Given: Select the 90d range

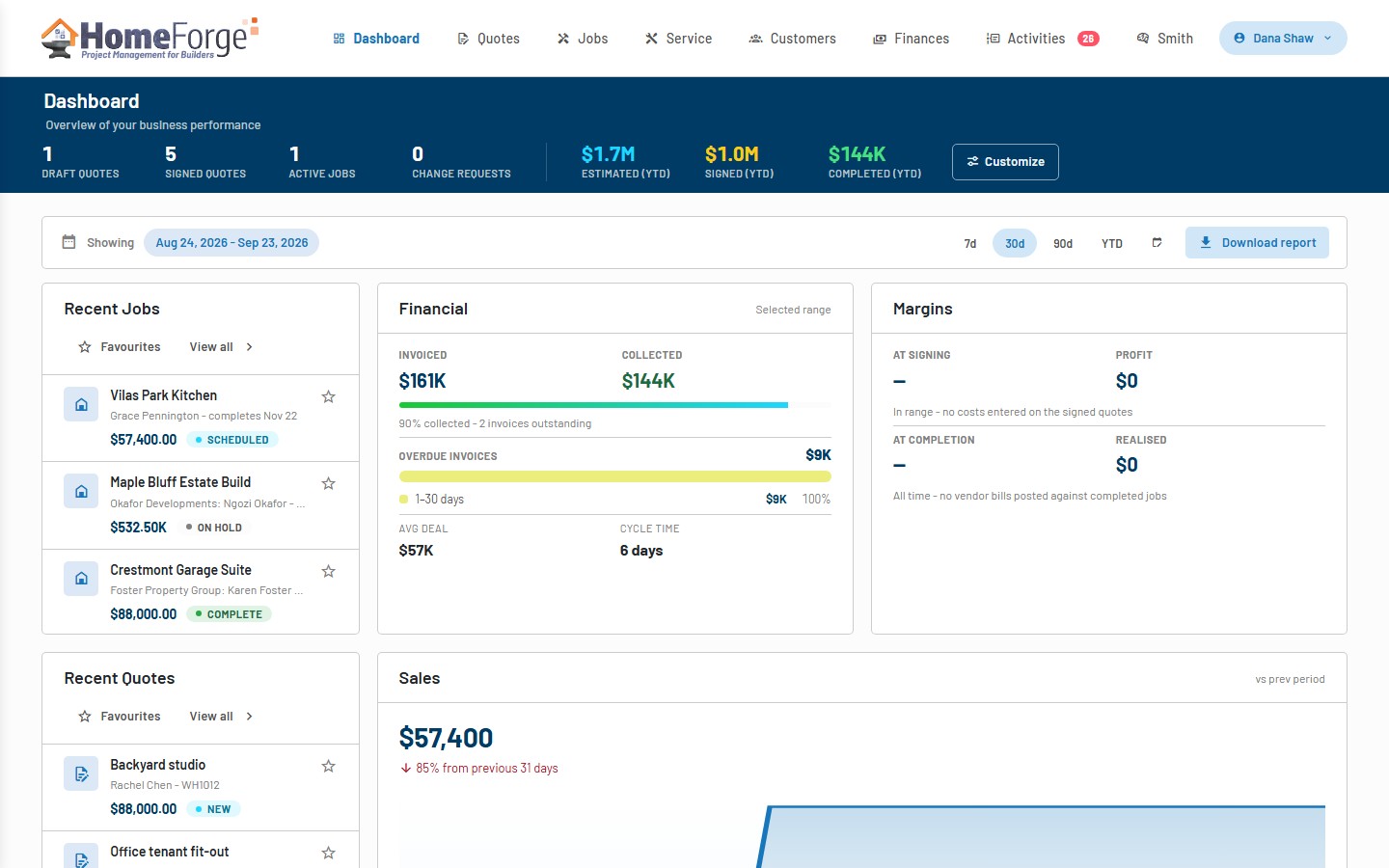Looking at the screenshot, I should 1063,243.
